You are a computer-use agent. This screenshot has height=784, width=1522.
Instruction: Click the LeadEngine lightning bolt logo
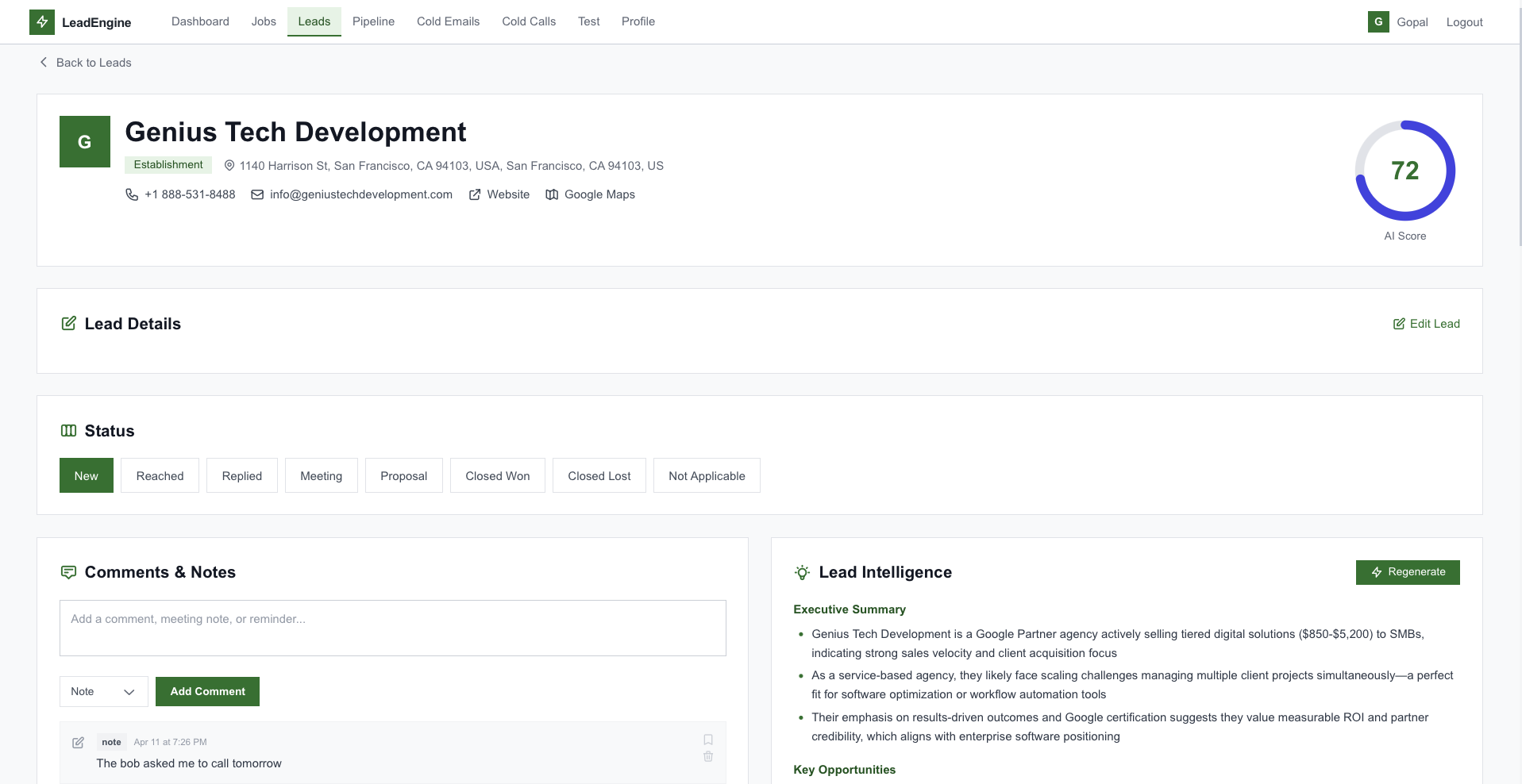[42, 22]
